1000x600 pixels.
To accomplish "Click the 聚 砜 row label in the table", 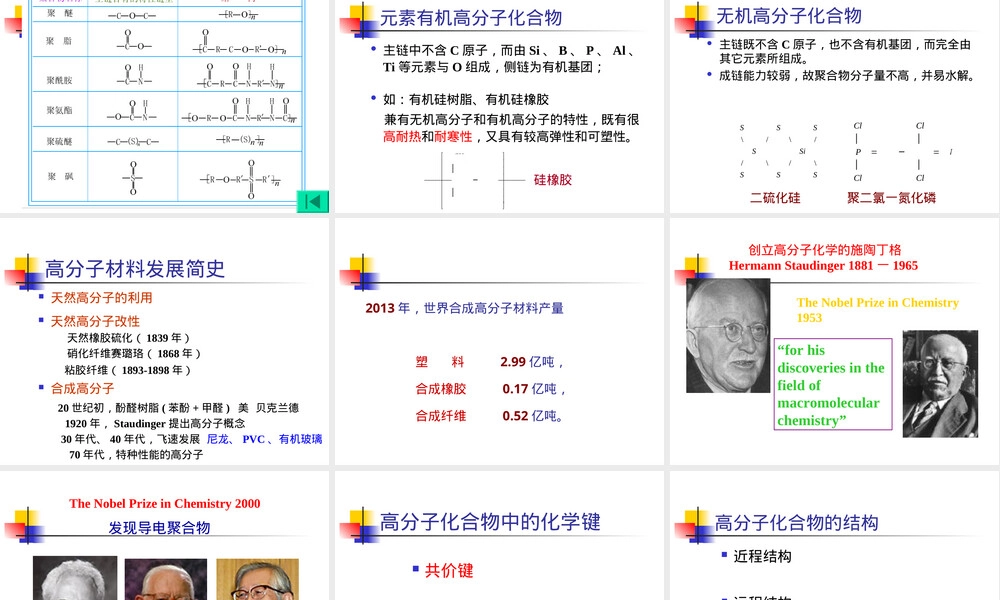I will tap(59, 177).
